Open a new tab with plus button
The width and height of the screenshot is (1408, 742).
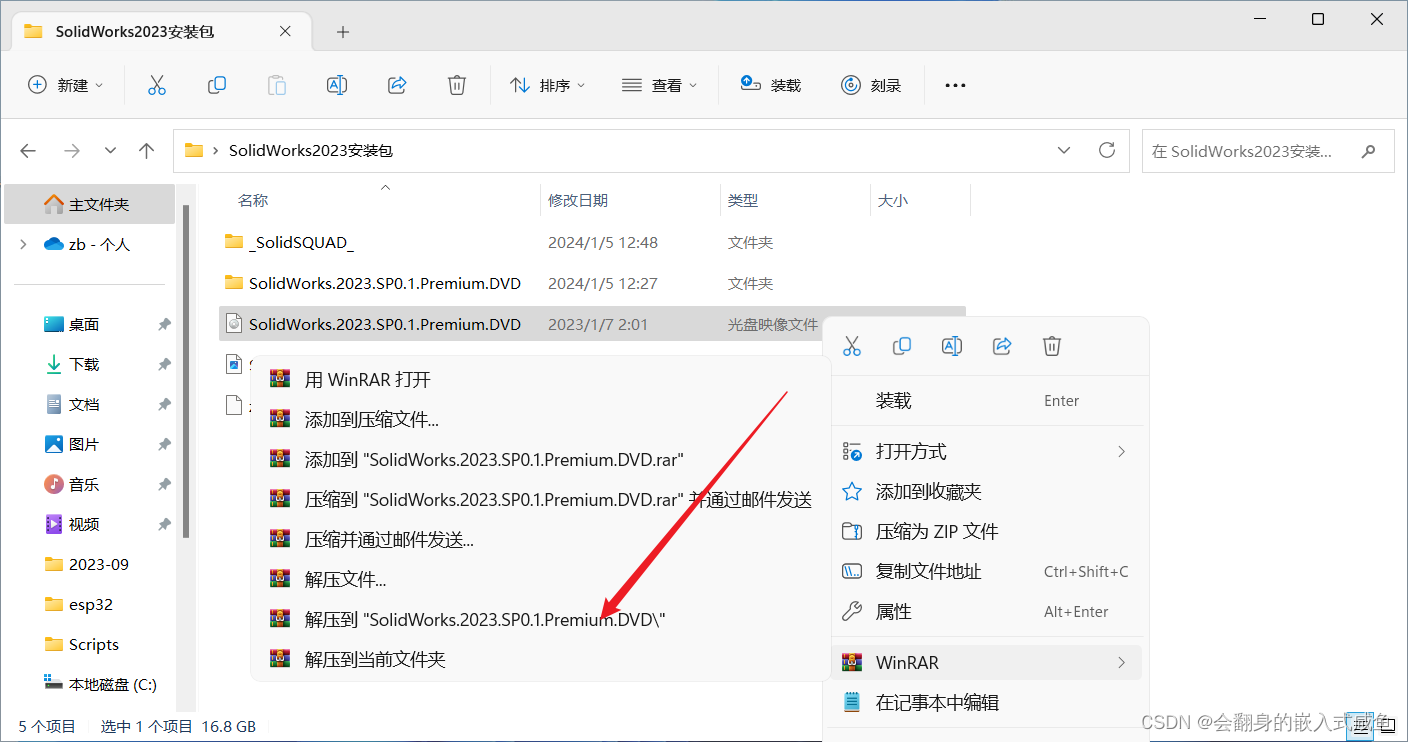(343, 32)
